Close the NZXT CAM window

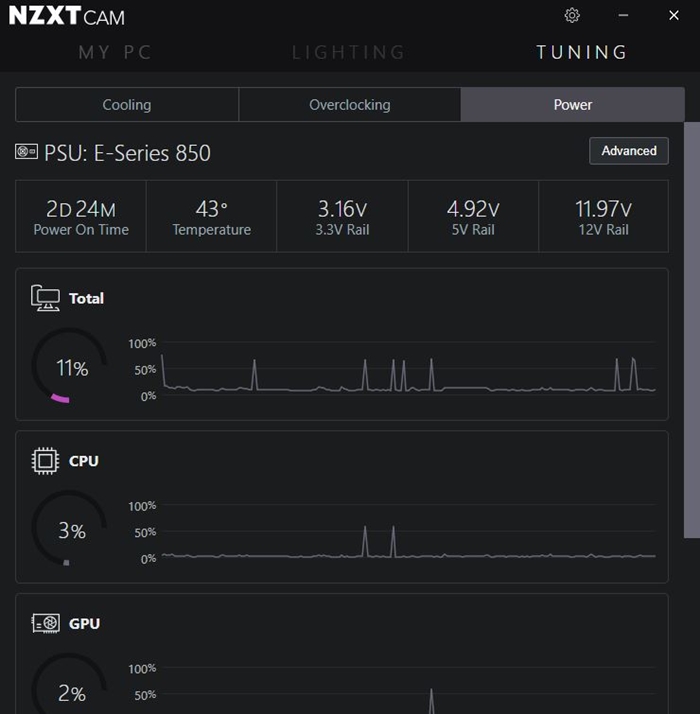click(674, 15)
